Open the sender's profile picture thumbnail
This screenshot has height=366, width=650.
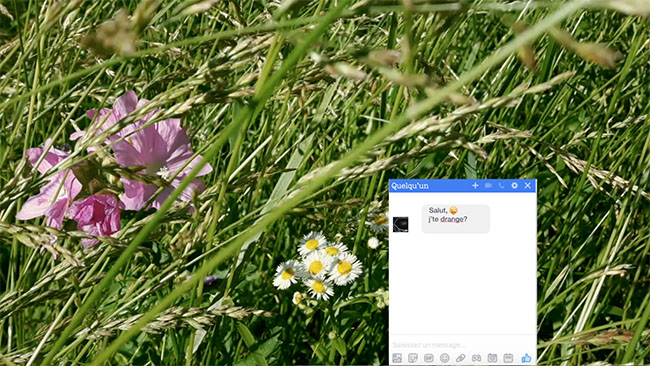pyautogui.click(x=400, y=224)
